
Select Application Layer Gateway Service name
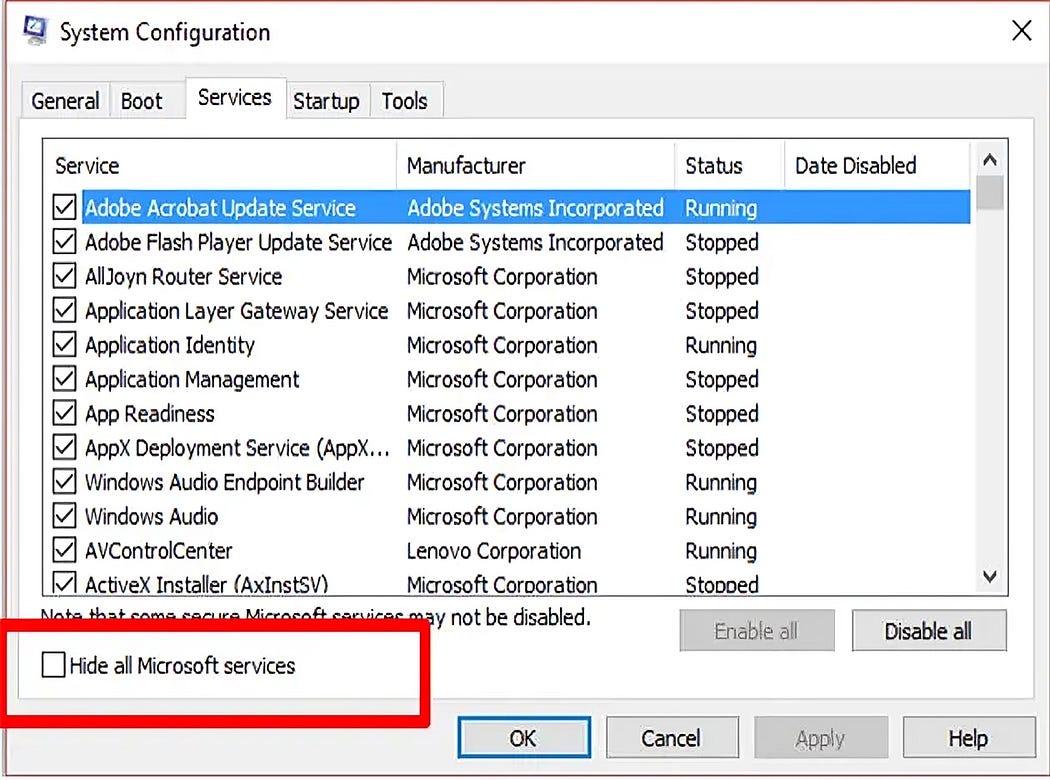coord(236,311)
